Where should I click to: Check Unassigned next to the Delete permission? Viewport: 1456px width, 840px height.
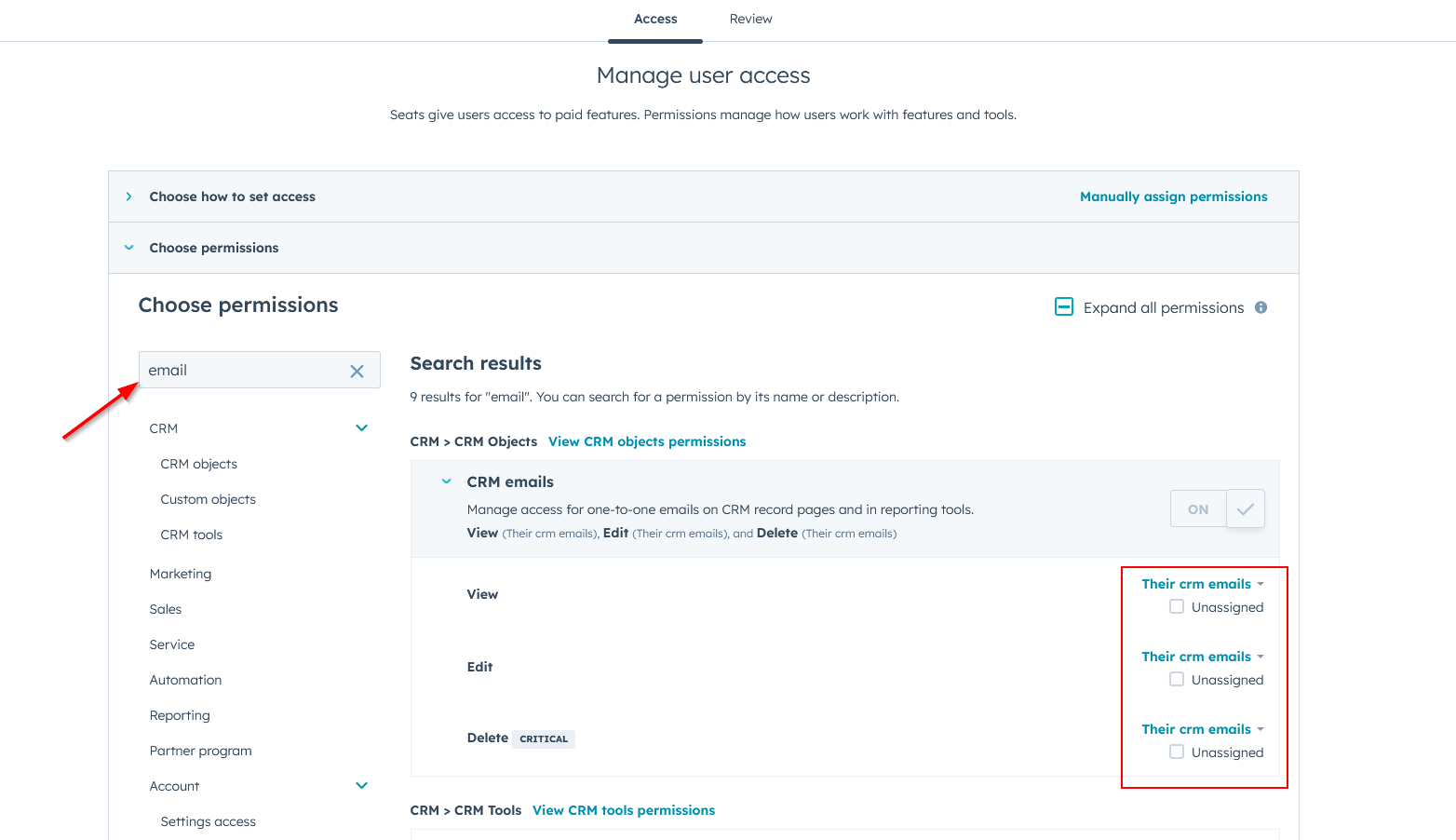click(1177, 752)
